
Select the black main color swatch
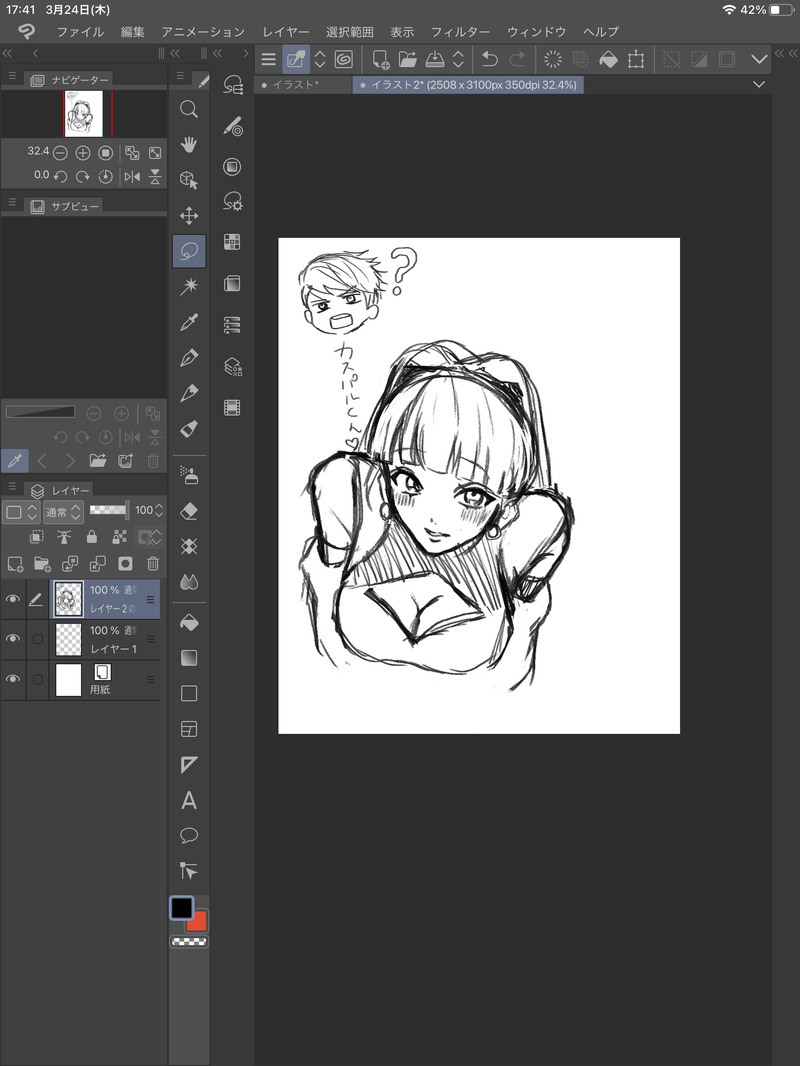coord(181,908)
